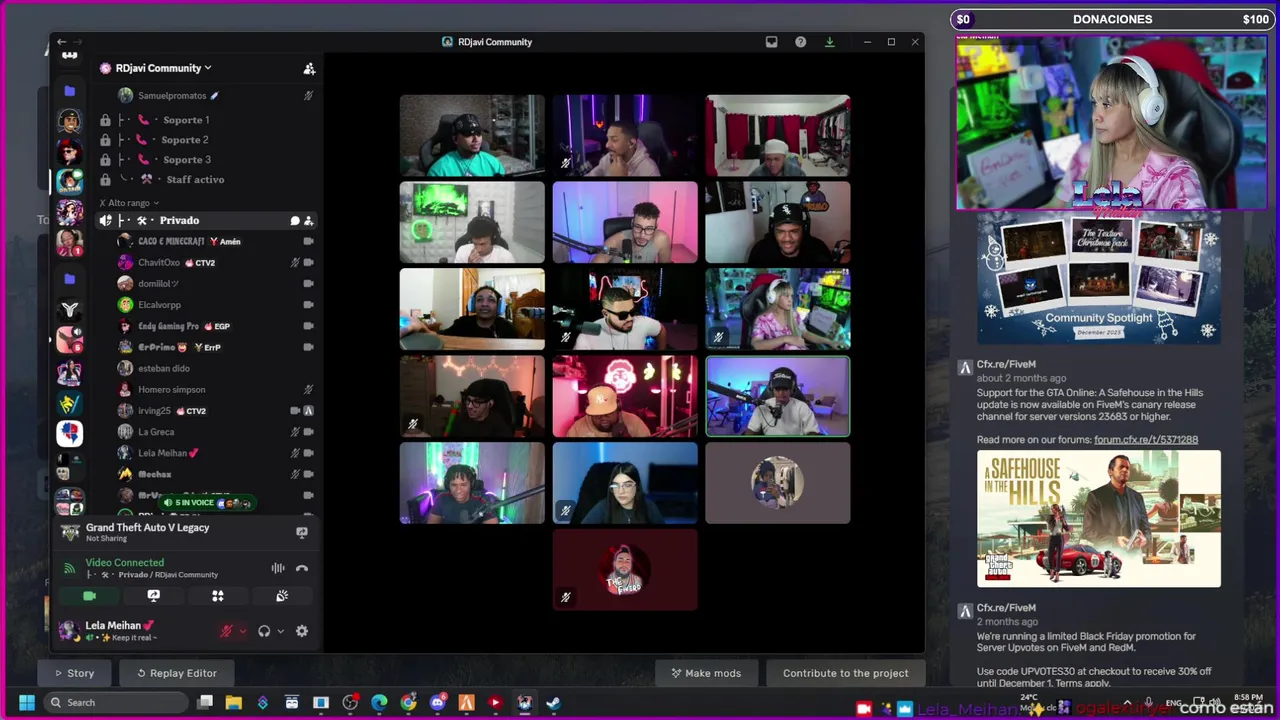The image size is (1280, 720).
Task: Click the Cfx.re/FiveM avatar icon on first post
Action: 964,368
